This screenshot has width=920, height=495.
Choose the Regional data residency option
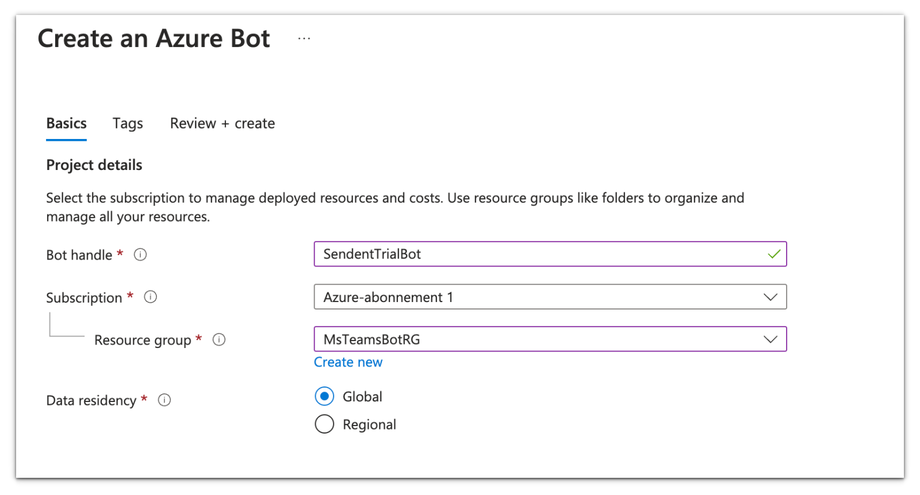click(x=324, y=424)
